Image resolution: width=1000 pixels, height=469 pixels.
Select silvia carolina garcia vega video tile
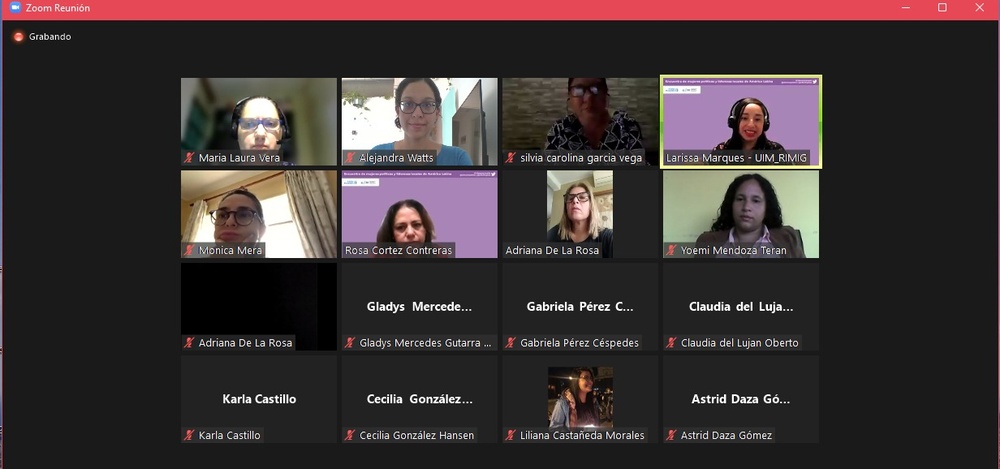tap(580, 122)
